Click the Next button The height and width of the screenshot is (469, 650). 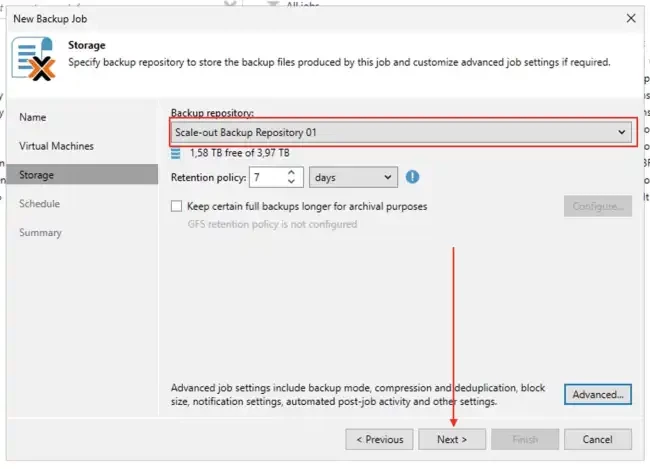coord(452,440)
